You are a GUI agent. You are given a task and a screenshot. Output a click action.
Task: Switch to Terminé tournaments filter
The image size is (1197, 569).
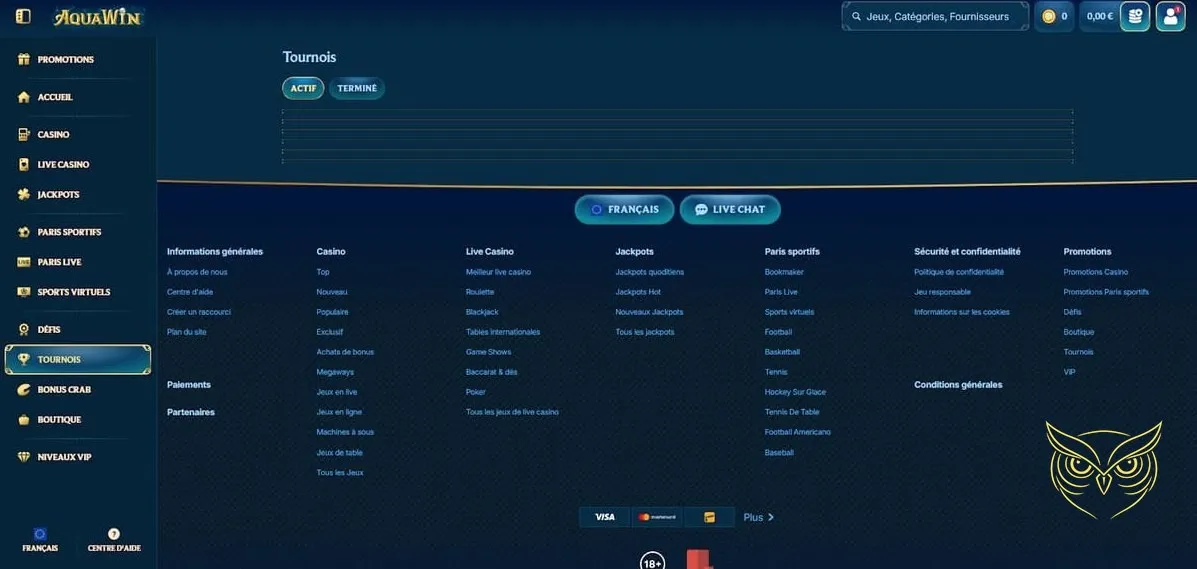click(357, 88)
